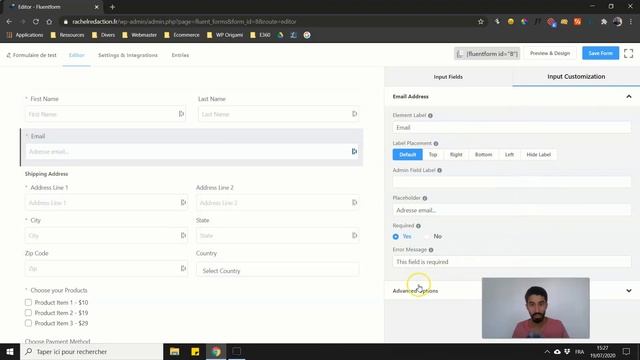Screen dimensions: 640x360
Task: Switch to the Editor tab
Action: point(76,55)
